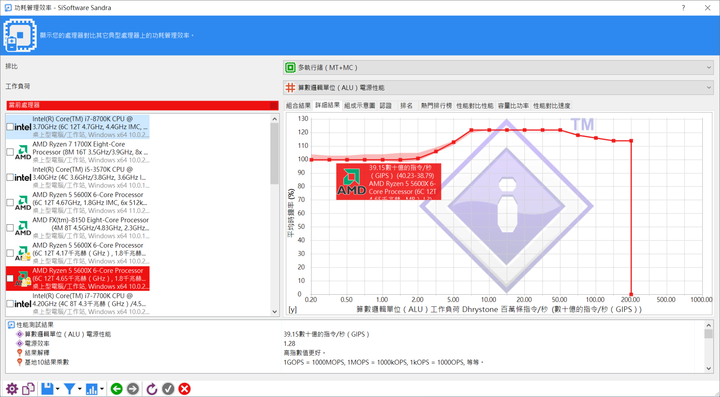The image size is (720, 397).
Task: Switch to the 組成示意圖 tab
Action: (x=360, y=106)
